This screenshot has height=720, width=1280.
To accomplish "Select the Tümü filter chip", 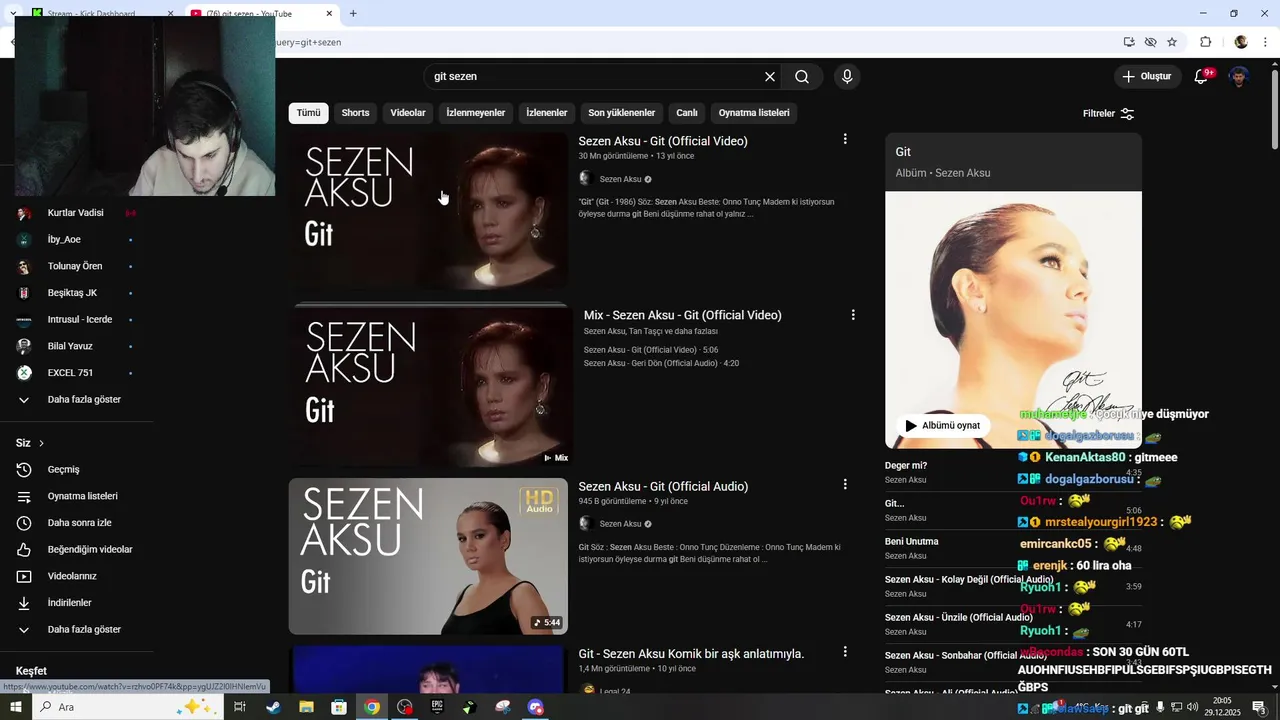I will [308, 113].
